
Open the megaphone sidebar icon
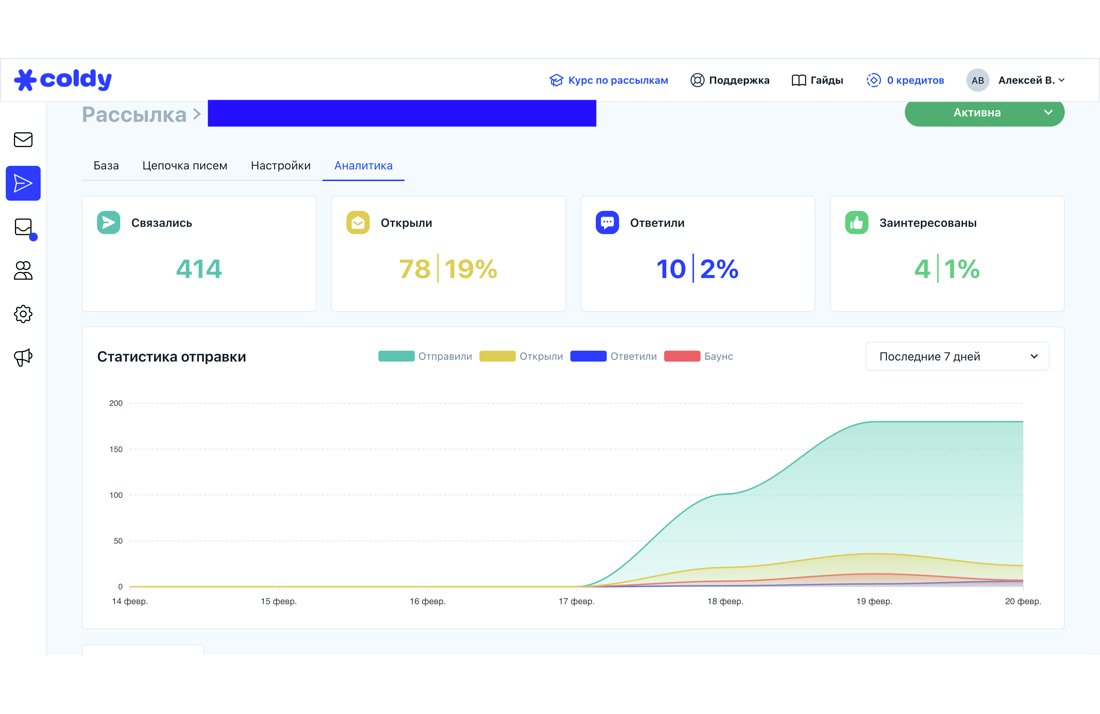coord(23,358)
